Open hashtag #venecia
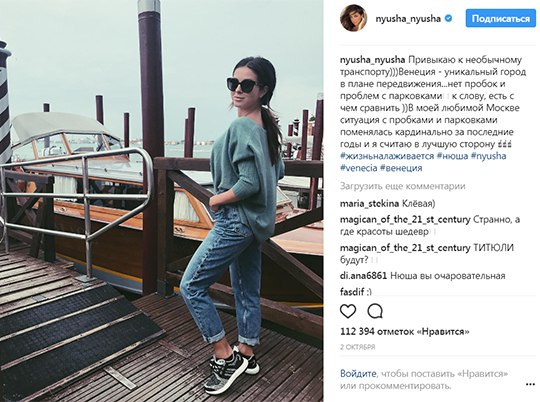The image size is (540, 402). click(359, 168)
